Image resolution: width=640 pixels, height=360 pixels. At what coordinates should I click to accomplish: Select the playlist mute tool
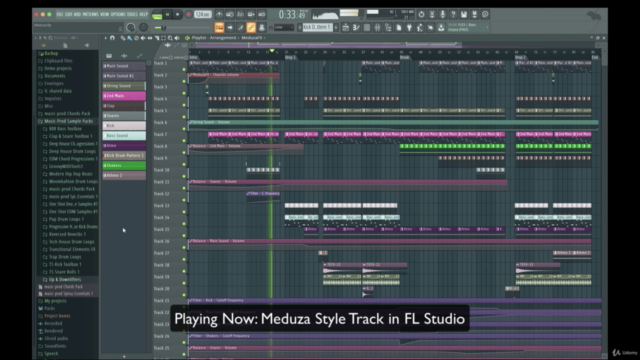coord(143,38)
